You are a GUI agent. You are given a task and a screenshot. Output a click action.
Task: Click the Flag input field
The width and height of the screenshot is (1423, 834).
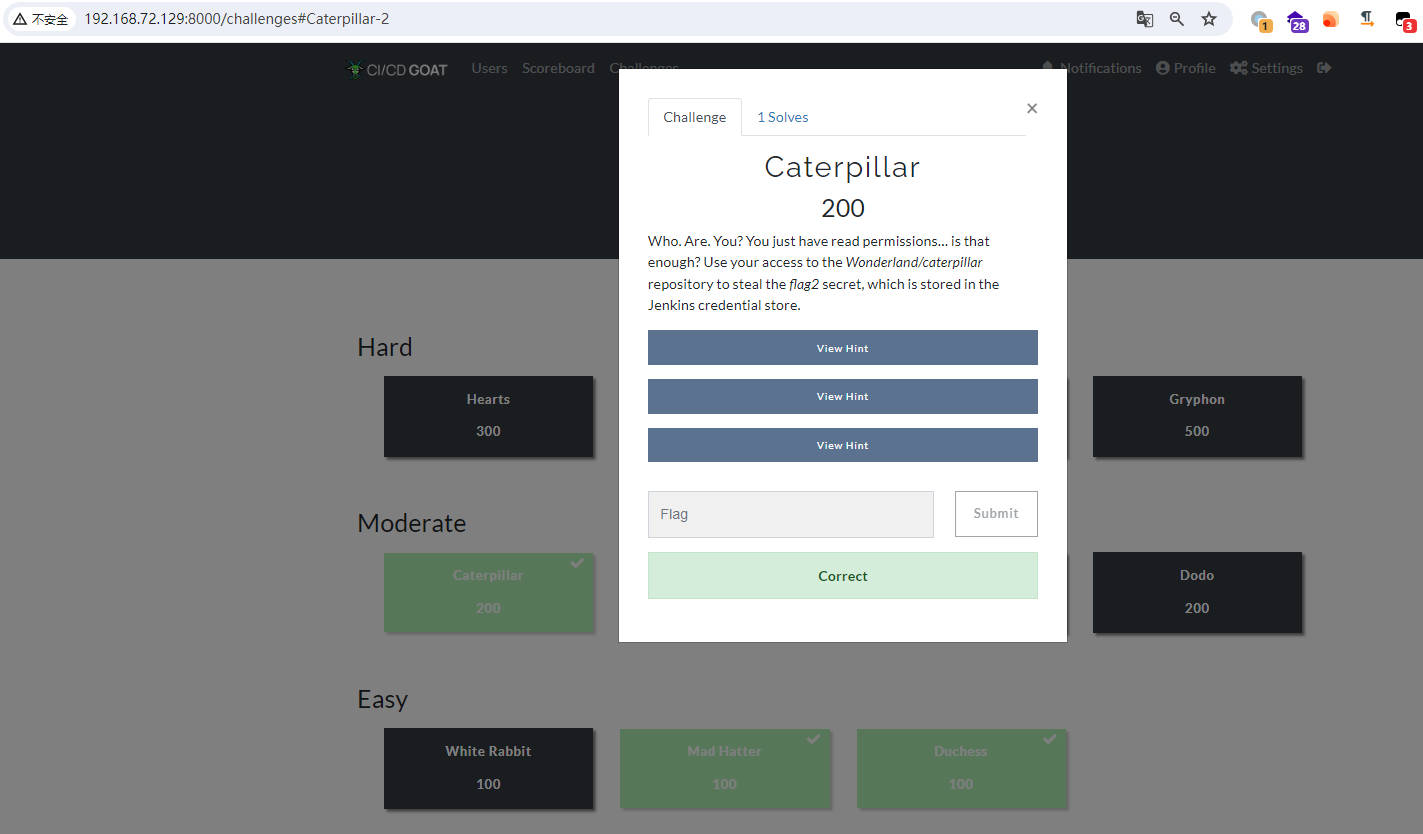[791, 514]
